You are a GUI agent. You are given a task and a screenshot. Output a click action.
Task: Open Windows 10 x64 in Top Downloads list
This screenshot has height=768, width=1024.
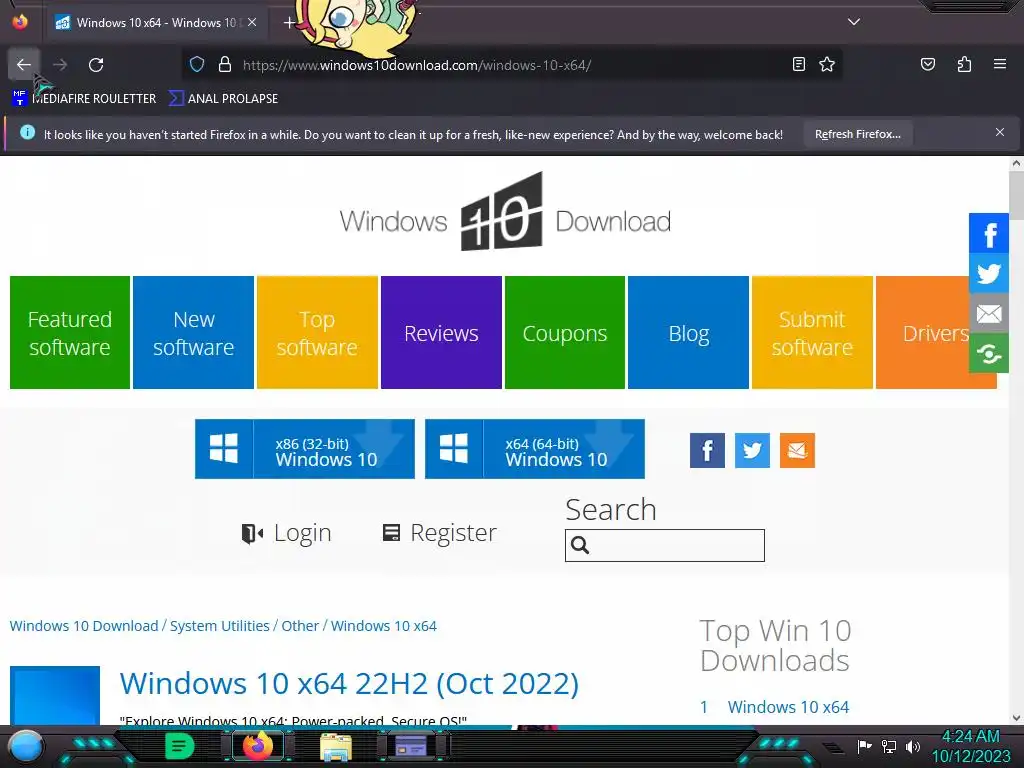pyautogui.click(x=788, y=707)
